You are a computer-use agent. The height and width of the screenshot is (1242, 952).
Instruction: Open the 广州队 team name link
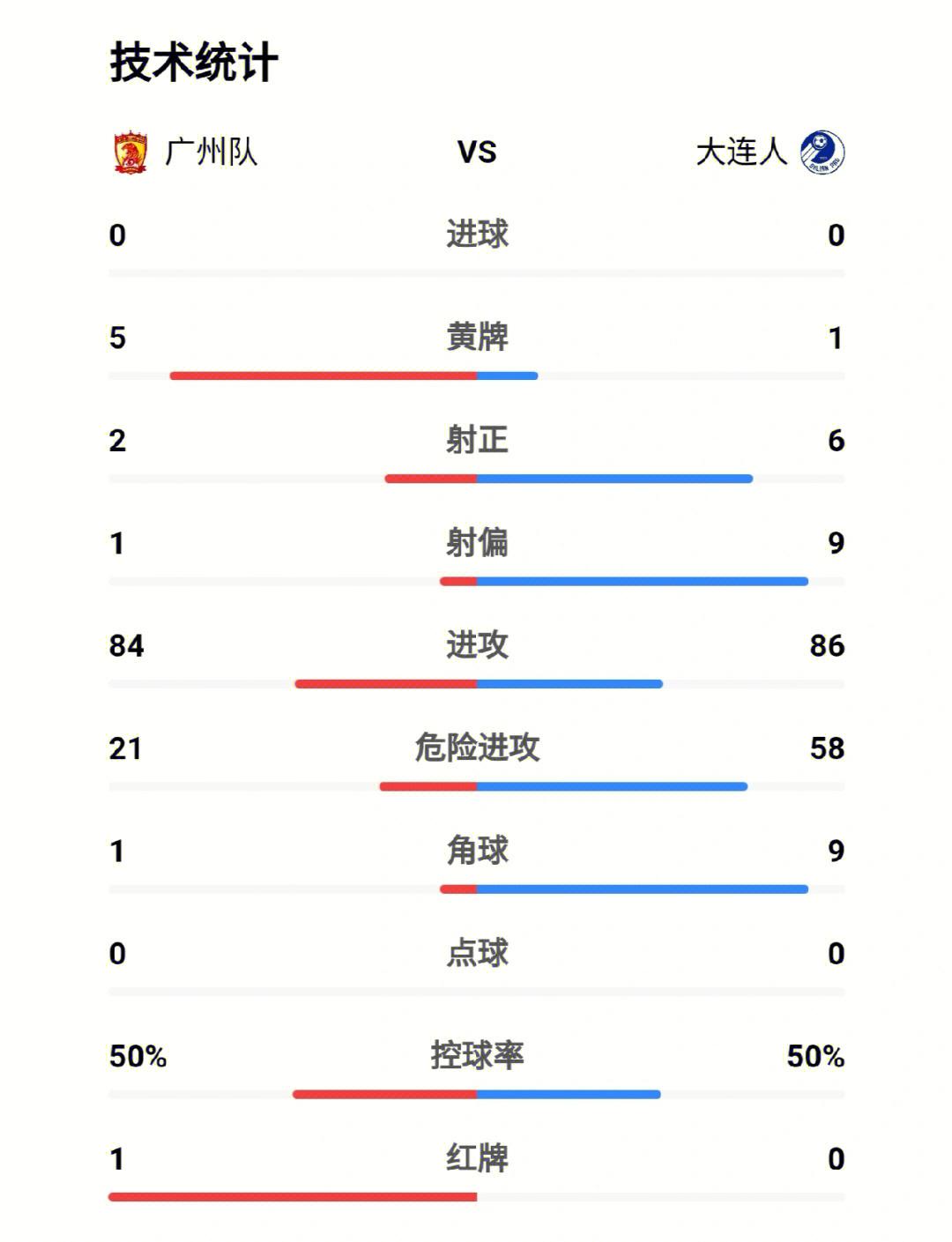pyautogui.click(x=211, y=152)
